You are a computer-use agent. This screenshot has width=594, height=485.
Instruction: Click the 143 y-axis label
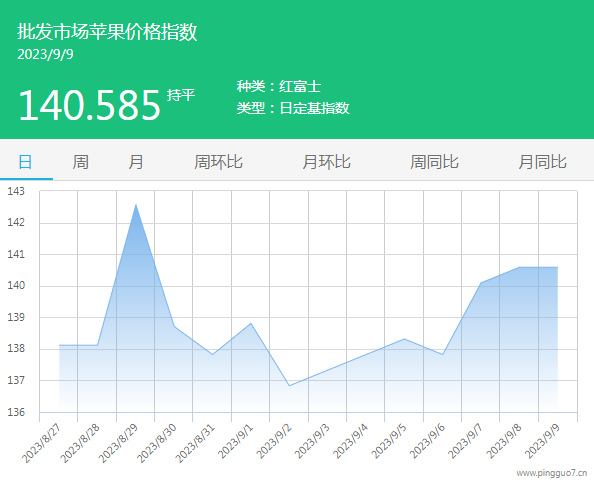pyautogui.click(x=16, y=191)
